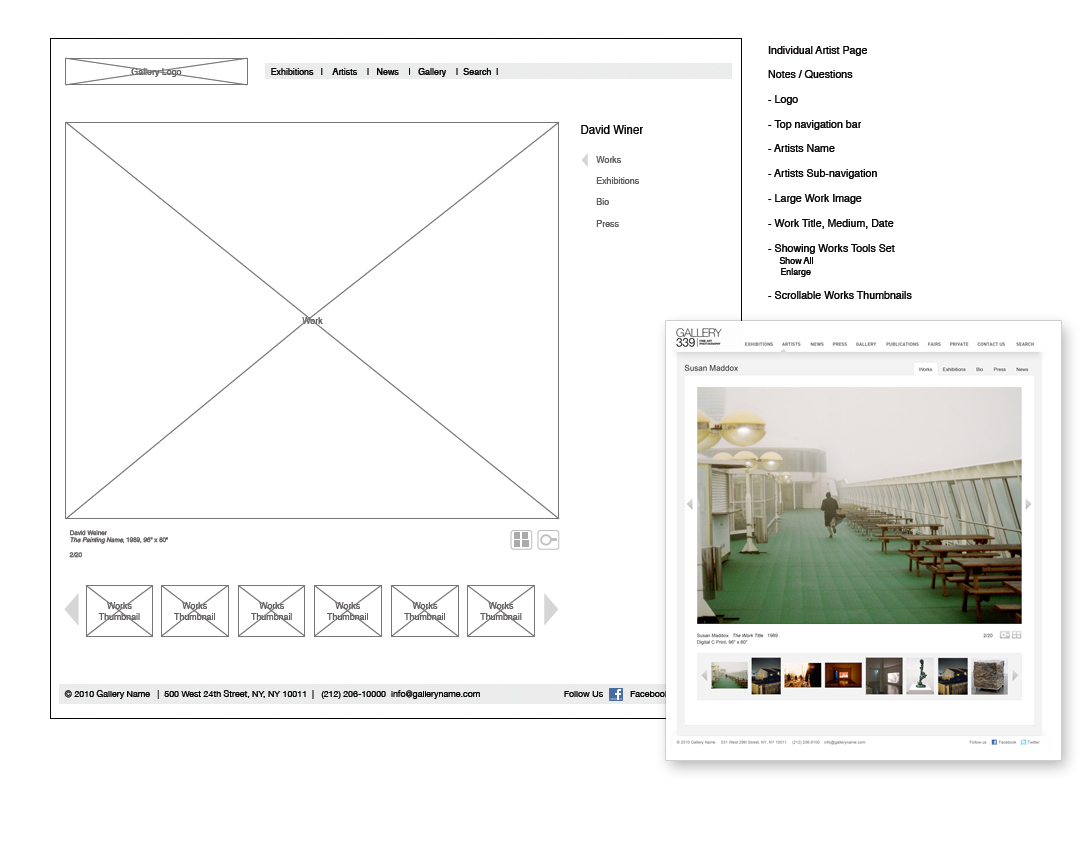
Task: Open the Gallery 339 logo
Action: coord(700,337)
